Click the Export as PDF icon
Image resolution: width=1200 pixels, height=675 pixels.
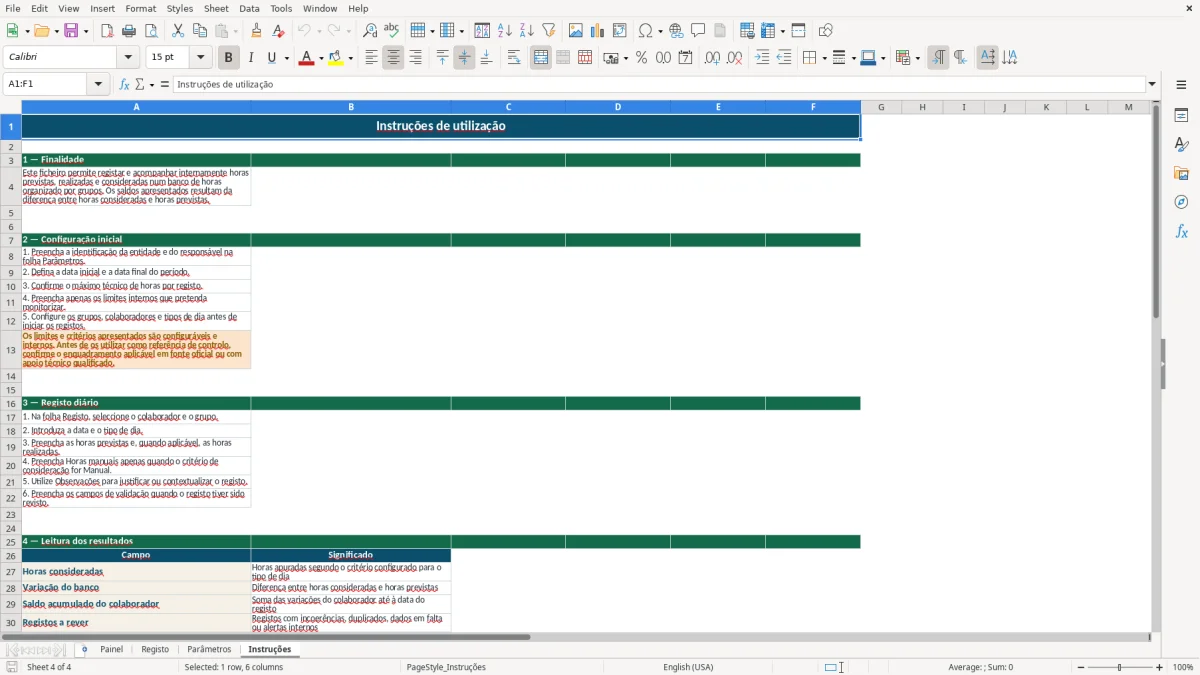107,31
